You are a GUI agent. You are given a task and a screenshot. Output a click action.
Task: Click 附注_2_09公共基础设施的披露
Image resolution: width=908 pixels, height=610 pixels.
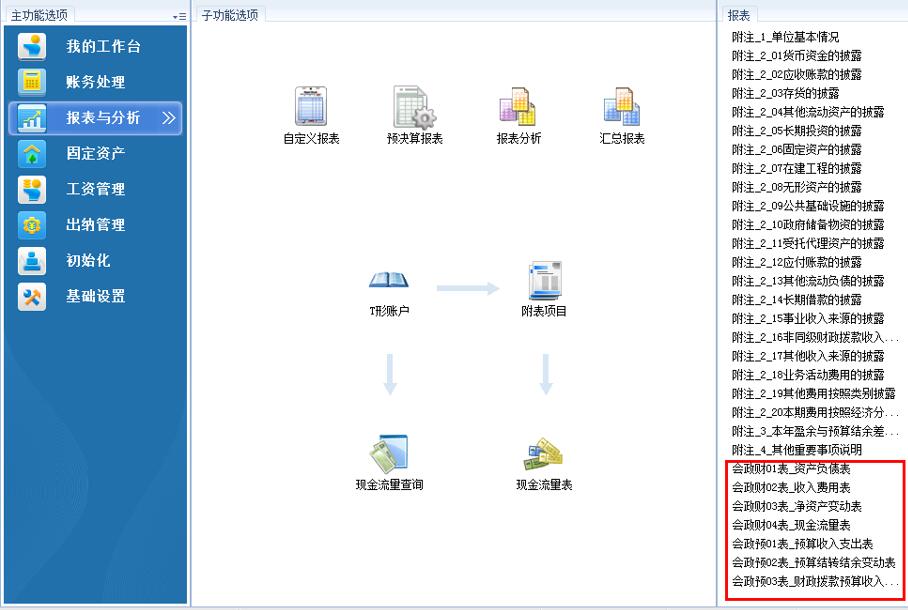[x=808, y=206]
